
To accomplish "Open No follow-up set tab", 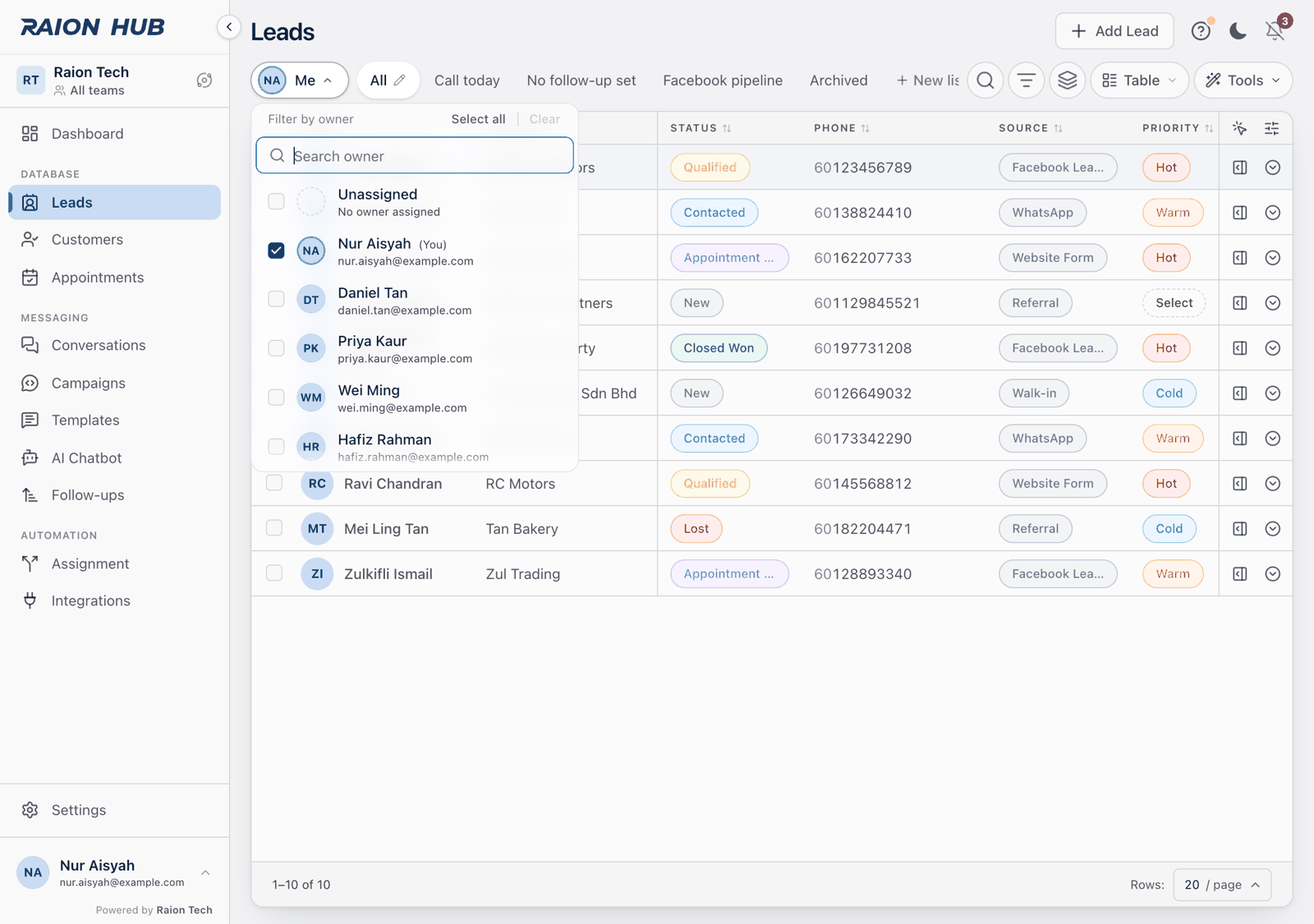I will [x=581, y=80].
